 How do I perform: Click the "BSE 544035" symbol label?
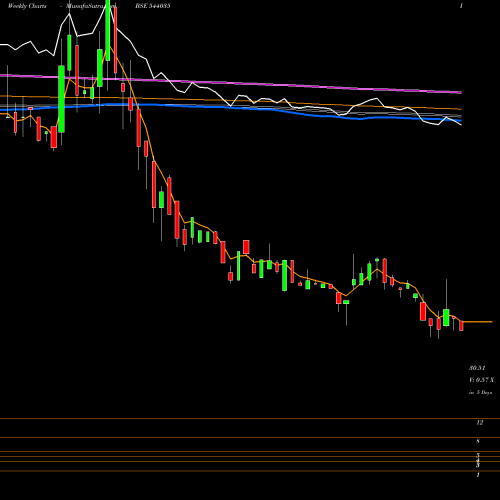(153, 6)
